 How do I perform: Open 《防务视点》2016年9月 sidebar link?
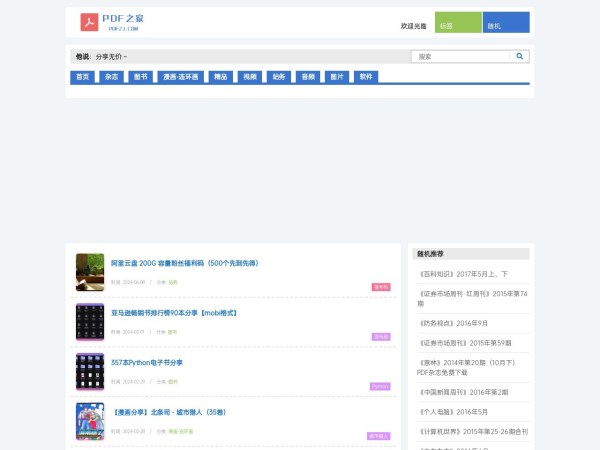point(452,323)
